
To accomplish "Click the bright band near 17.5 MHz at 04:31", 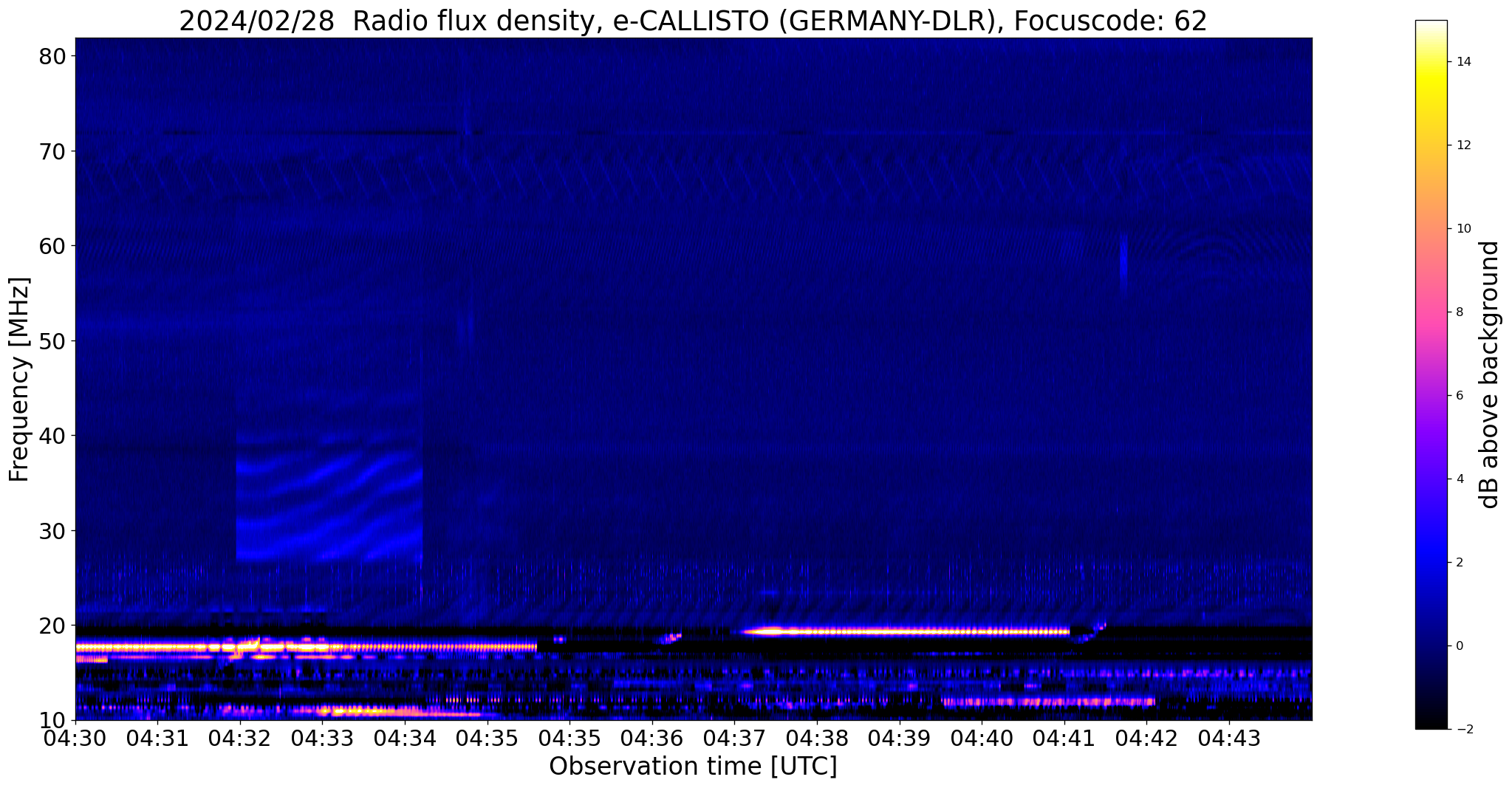I will point(158,648).
